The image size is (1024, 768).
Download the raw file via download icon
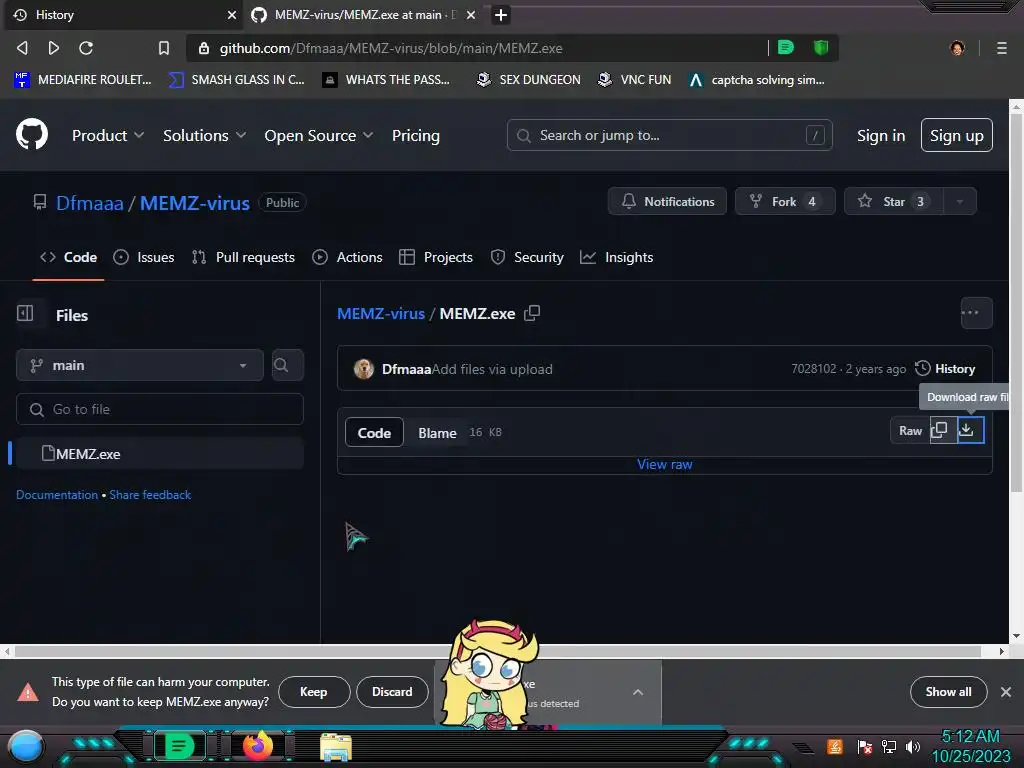click(970, 430)
